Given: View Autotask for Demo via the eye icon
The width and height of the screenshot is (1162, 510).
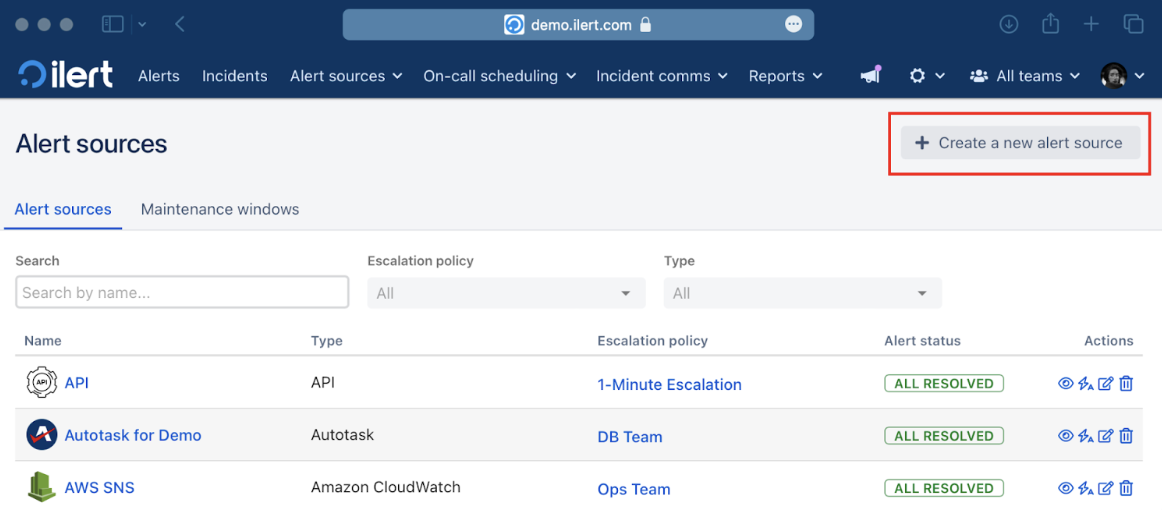Looking at the screenshot, I should tap(1066, 436).
